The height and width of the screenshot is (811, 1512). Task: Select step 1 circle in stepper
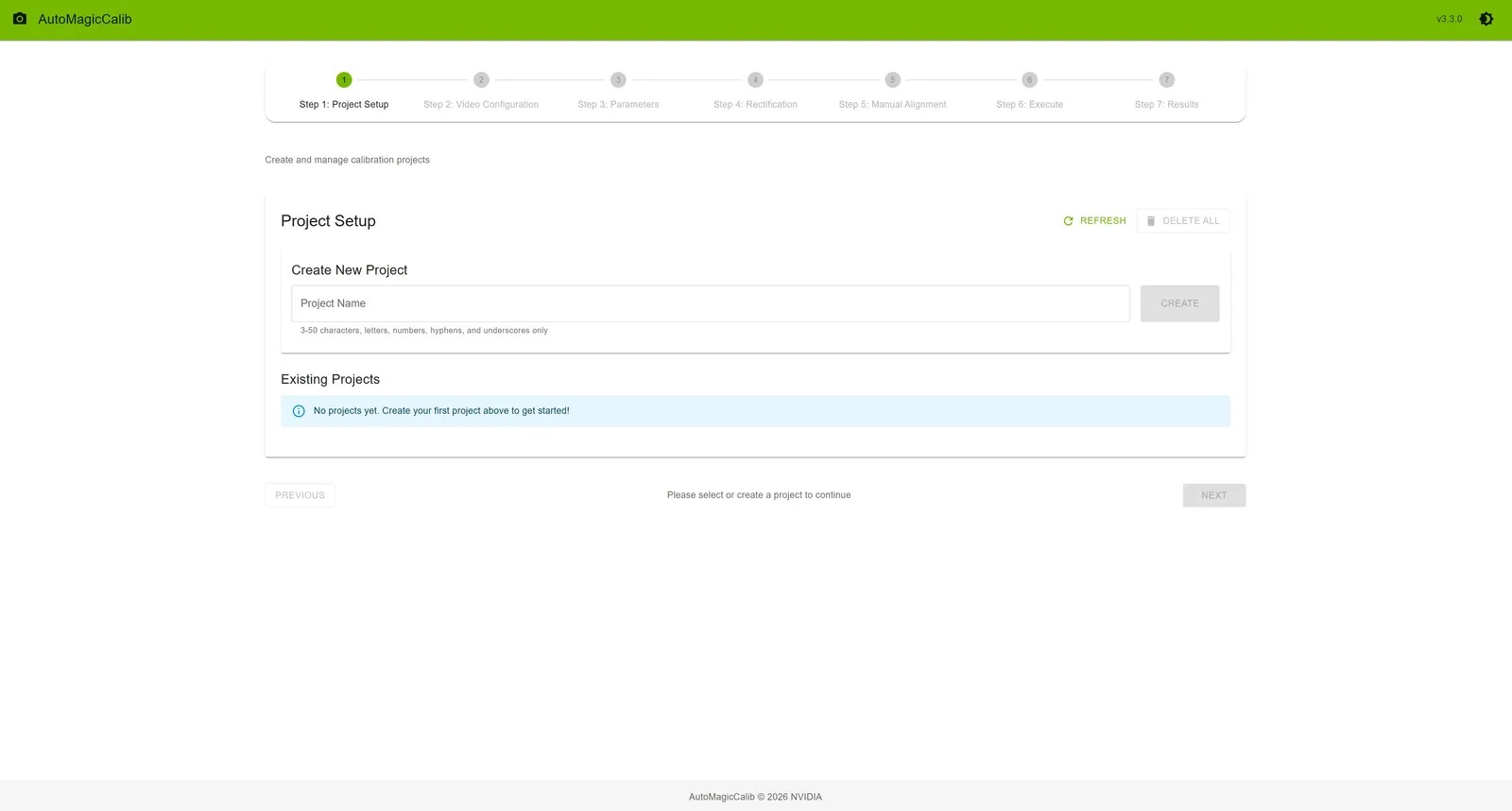click(344, 79)
